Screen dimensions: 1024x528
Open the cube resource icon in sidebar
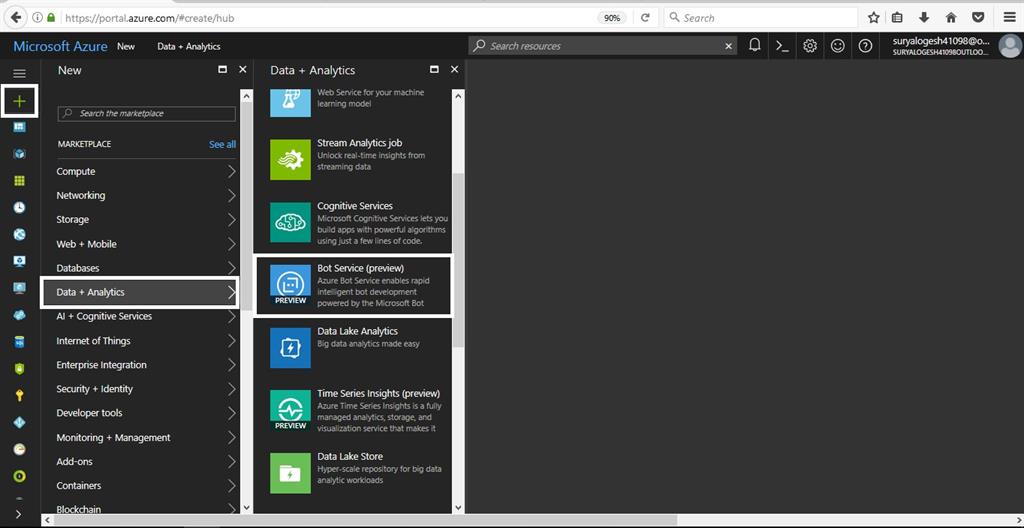pos(19,154)
